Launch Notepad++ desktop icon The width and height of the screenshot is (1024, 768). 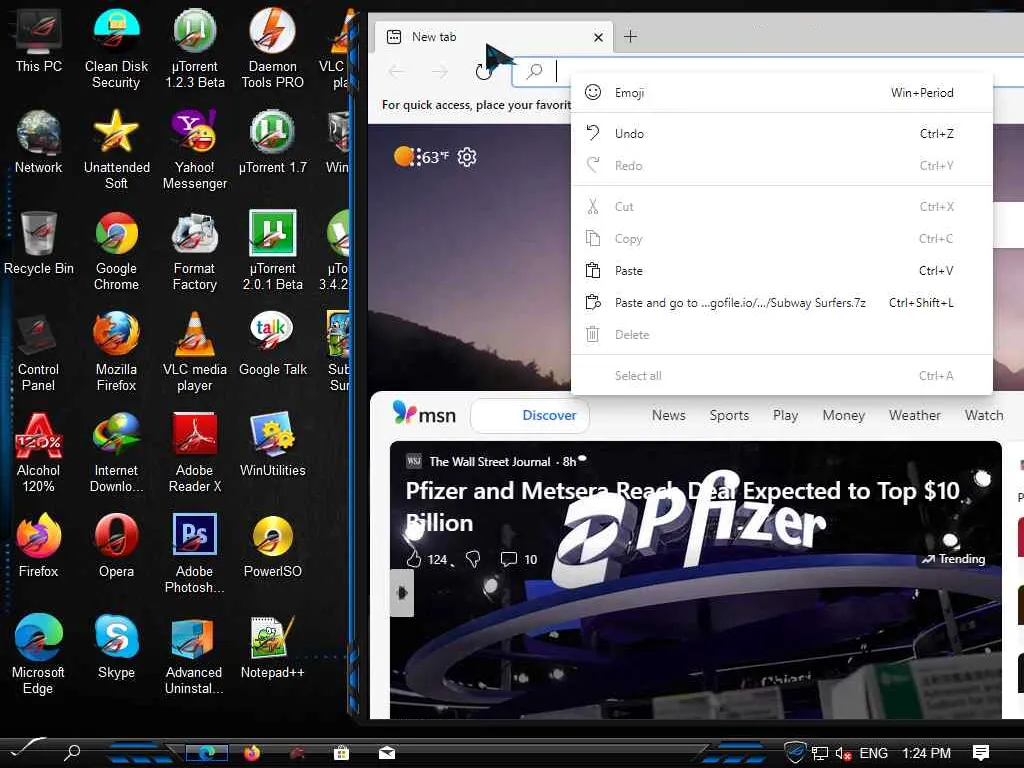click(272, 647)
